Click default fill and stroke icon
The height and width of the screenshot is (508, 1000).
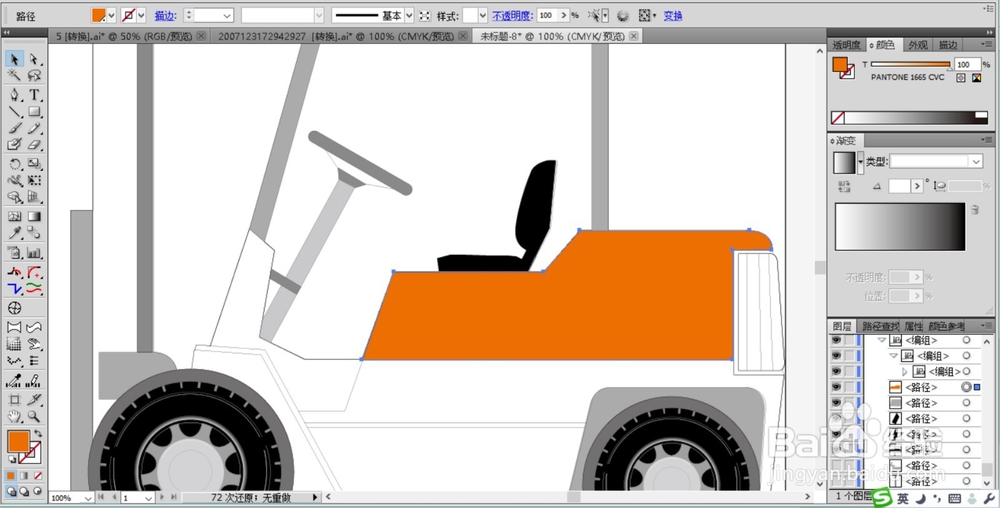click(x=11, y=459)
